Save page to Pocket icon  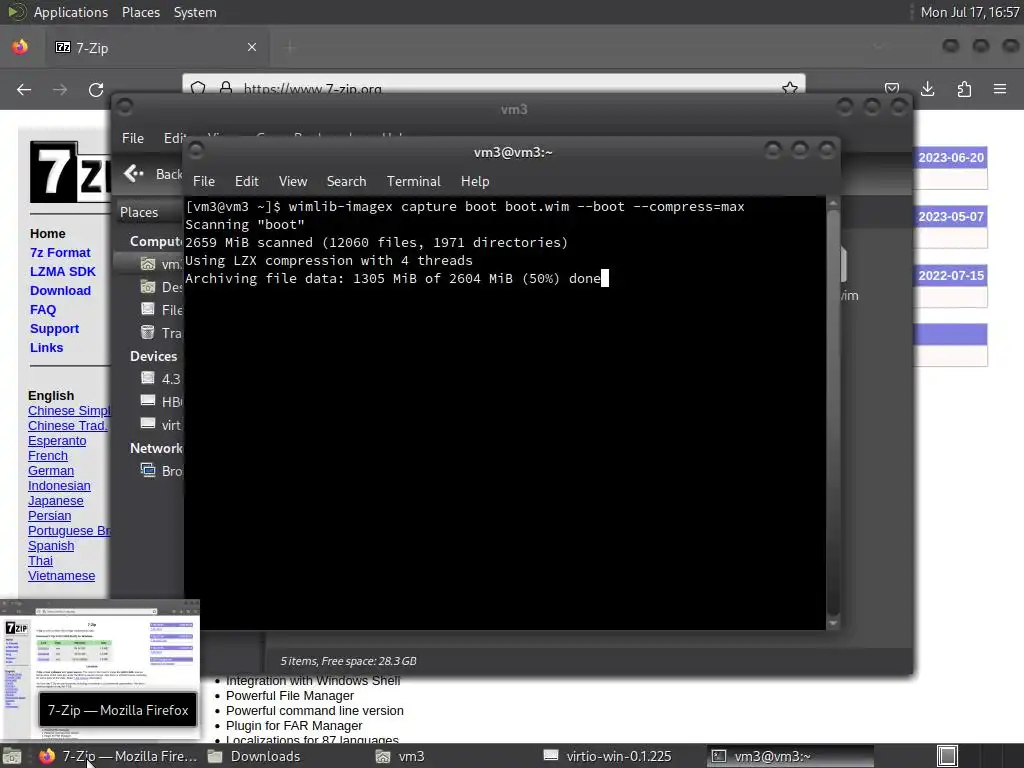click(891, 88)
